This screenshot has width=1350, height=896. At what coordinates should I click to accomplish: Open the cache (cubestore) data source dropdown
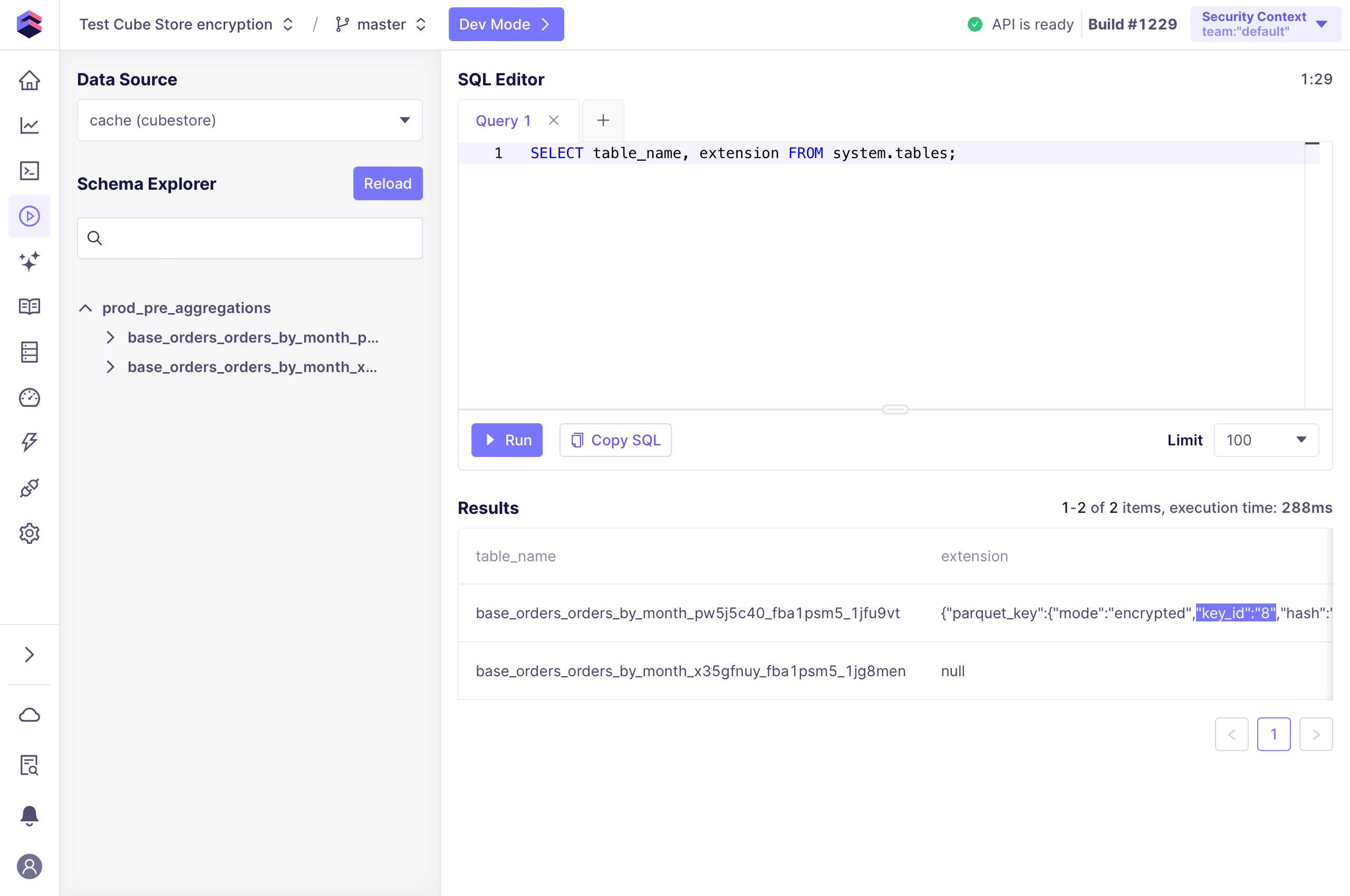249,121
